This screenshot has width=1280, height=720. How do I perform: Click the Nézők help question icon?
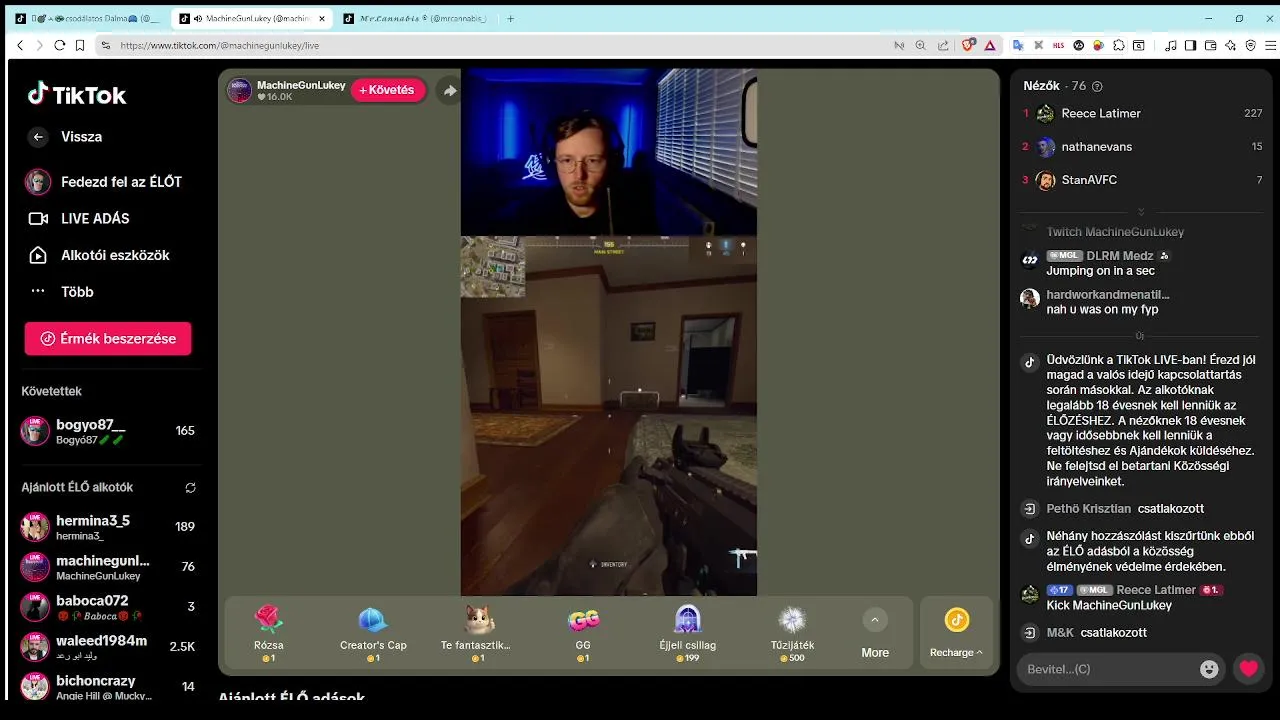(1097, 87)
